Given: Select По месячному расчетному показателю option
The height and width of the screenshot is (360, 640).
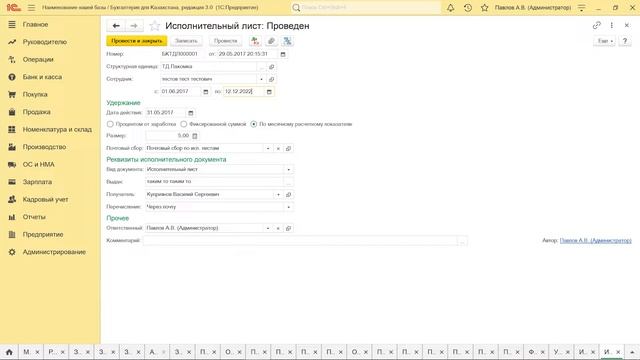Looking at the screenshot, I should point(254,124).
